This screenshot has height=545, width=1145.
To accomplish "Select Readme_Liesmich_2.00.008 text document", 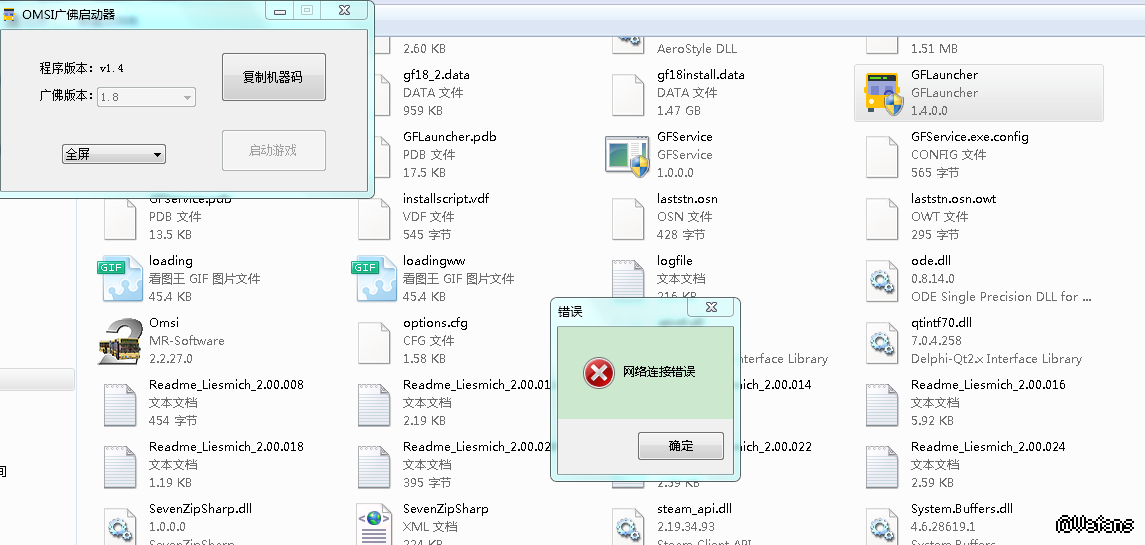I will 225,385.
